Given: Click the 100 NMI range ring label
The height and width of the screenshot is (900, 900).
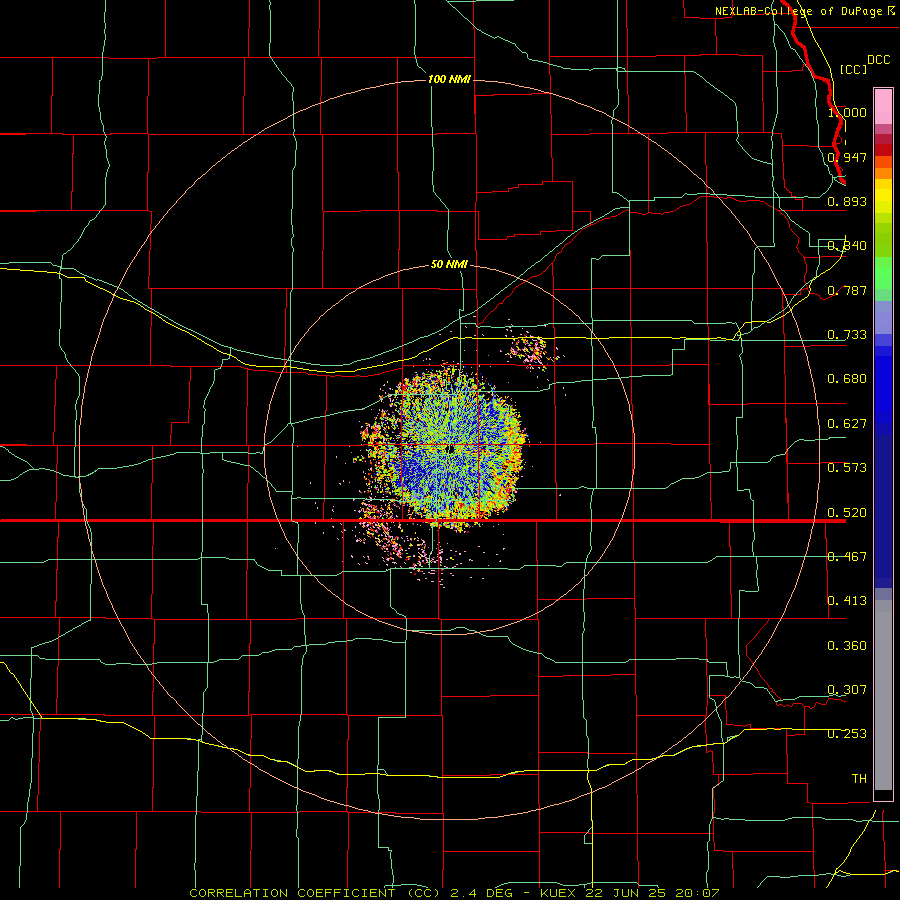Looking at the screenshot, I should (x=449, y=79).
